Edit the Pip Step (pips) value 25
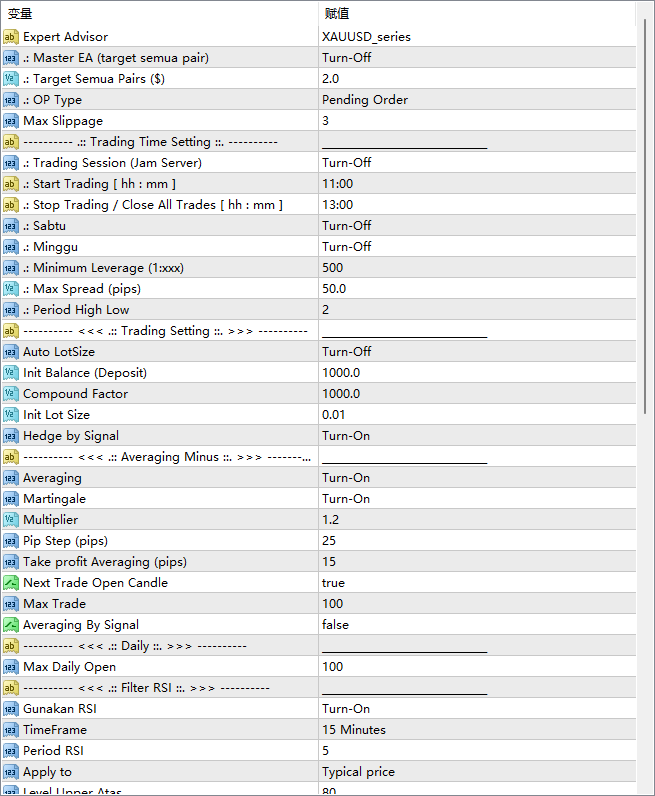 329,541
